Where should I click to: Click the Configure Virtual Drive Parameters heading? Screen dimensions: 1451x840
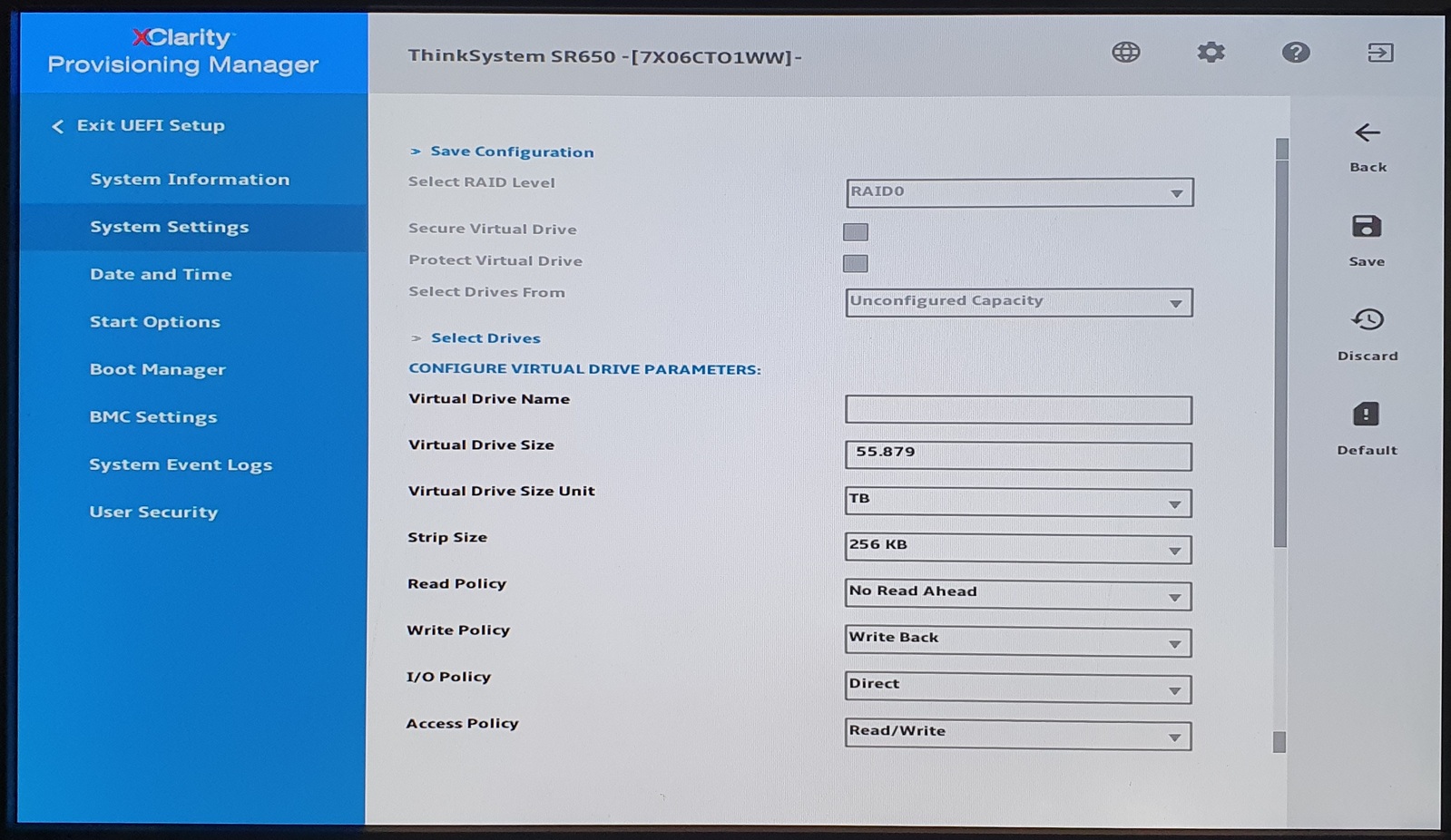click(584, 369)
